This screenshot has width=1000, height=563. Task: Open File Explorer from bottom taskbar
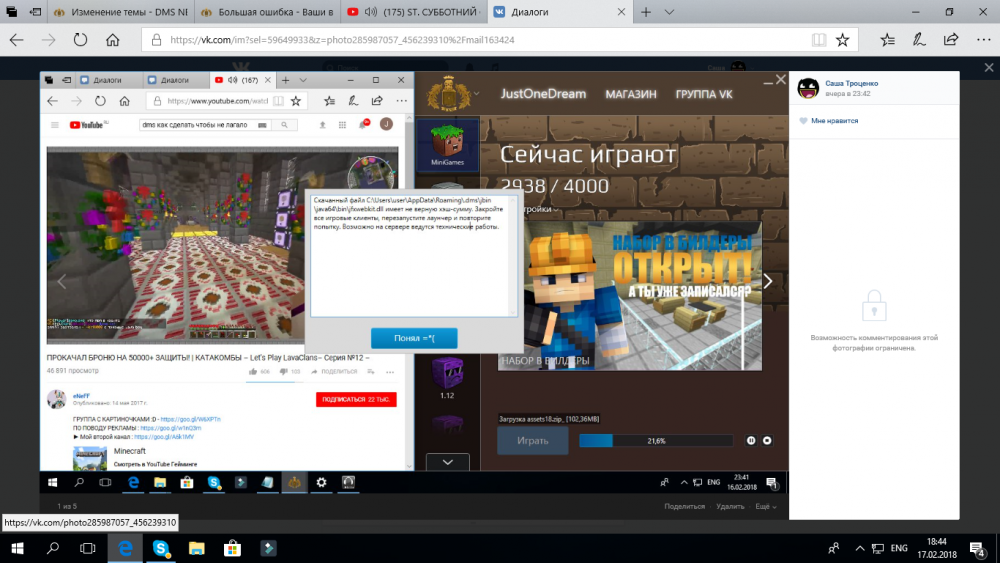(196, 548)
